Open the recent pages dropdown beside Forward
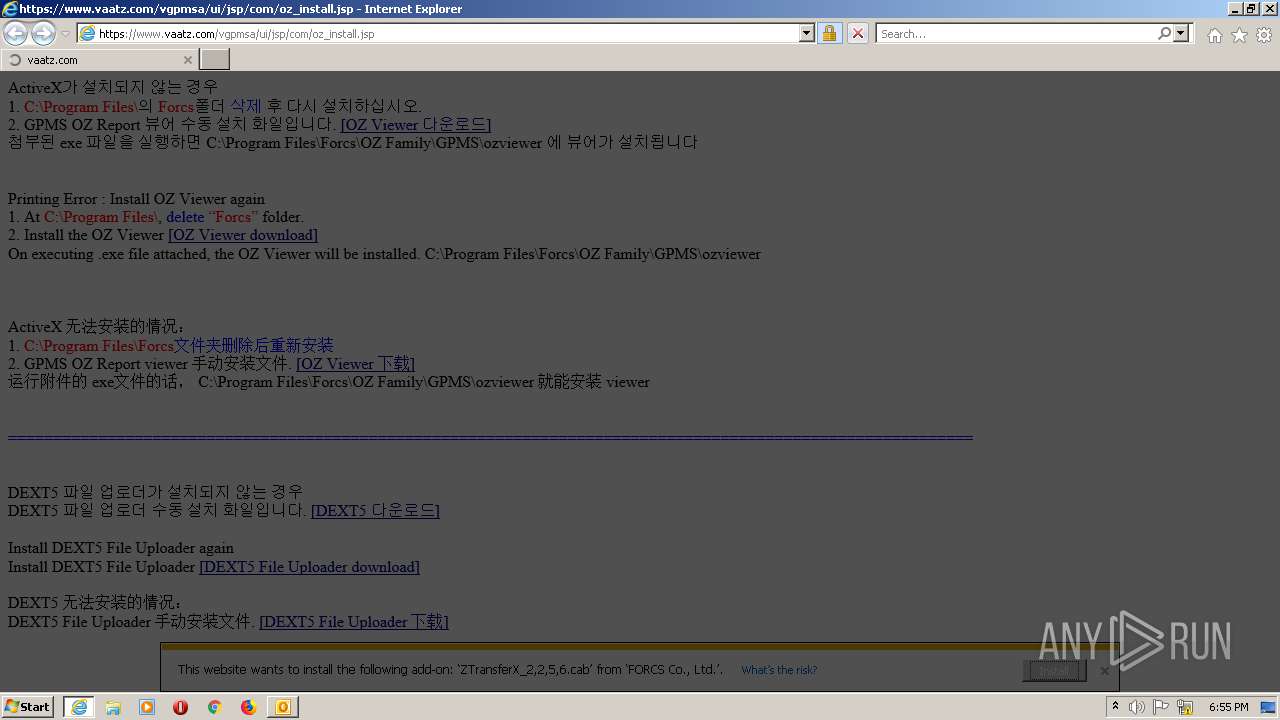The width and height of the screenshot is (1280, 720). pos(65,33)
